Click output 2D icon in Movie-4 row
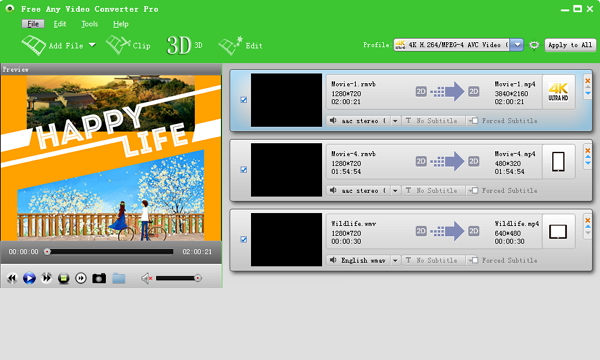The image size is (600, 360). pos(474,161)
